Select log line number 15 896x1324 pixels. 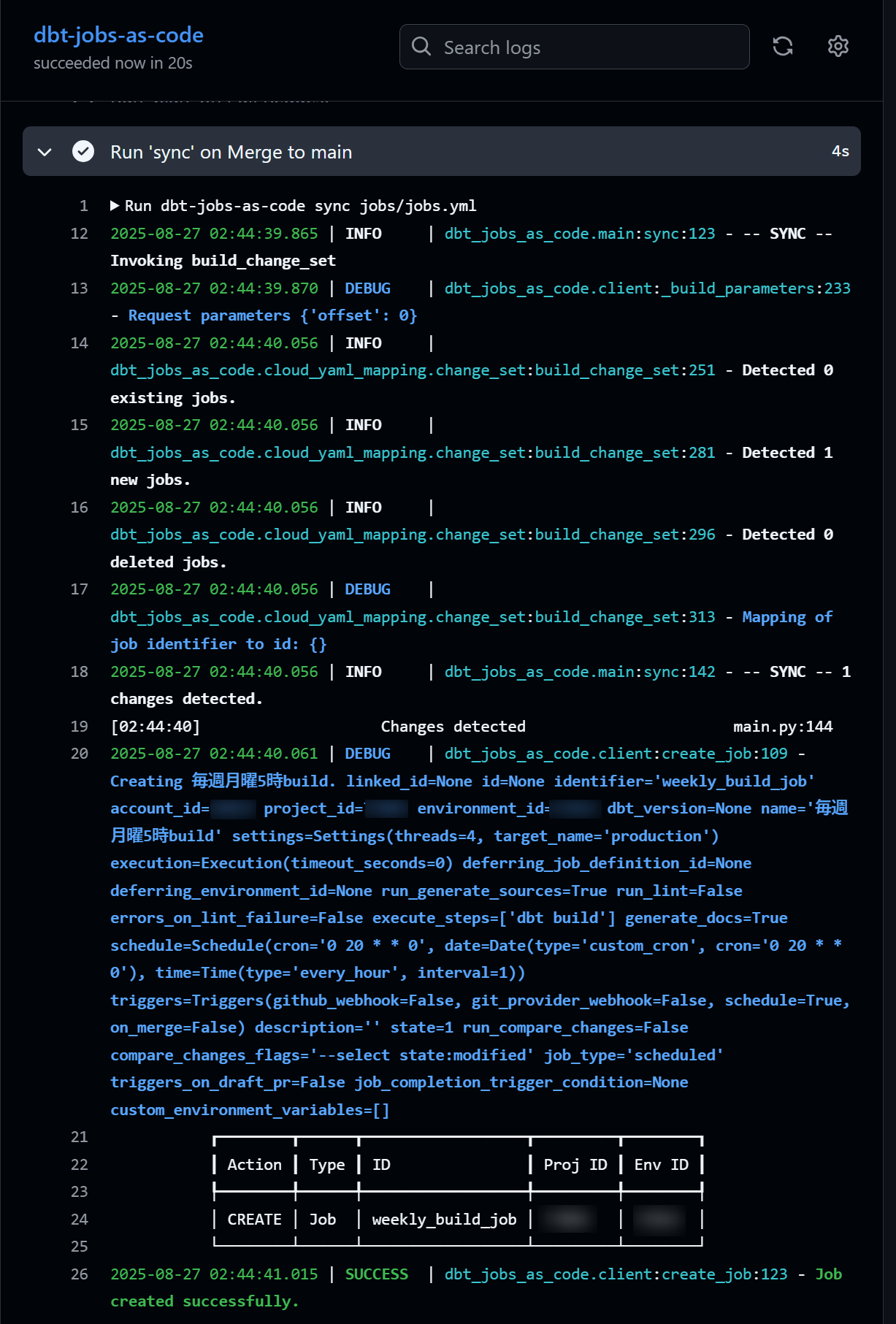[80, 425]
